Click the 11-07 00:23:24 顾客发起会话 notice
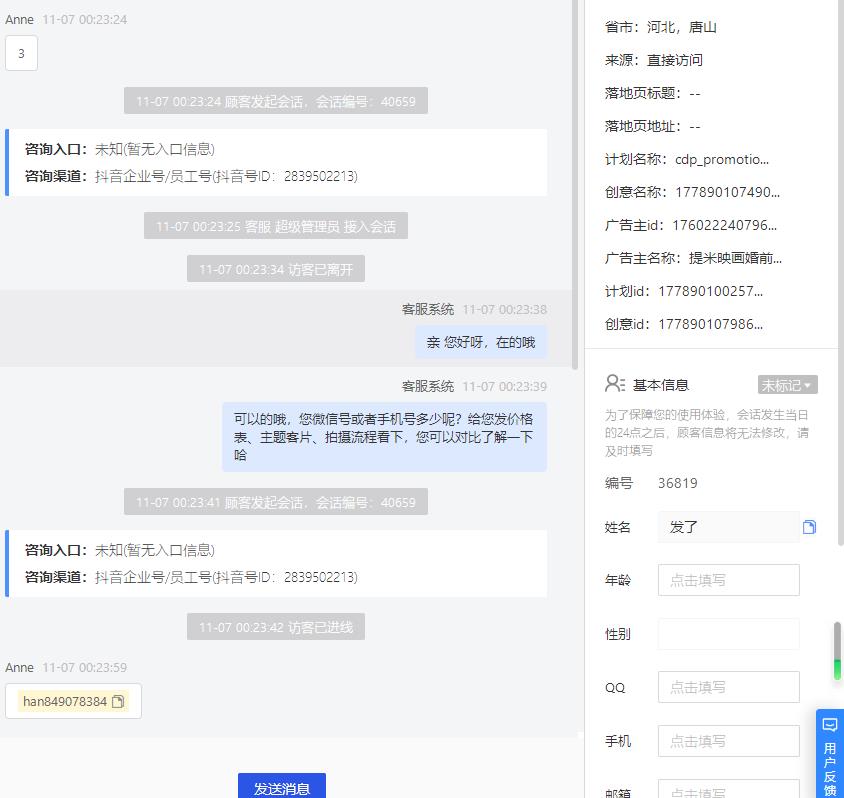 (276, 101)
